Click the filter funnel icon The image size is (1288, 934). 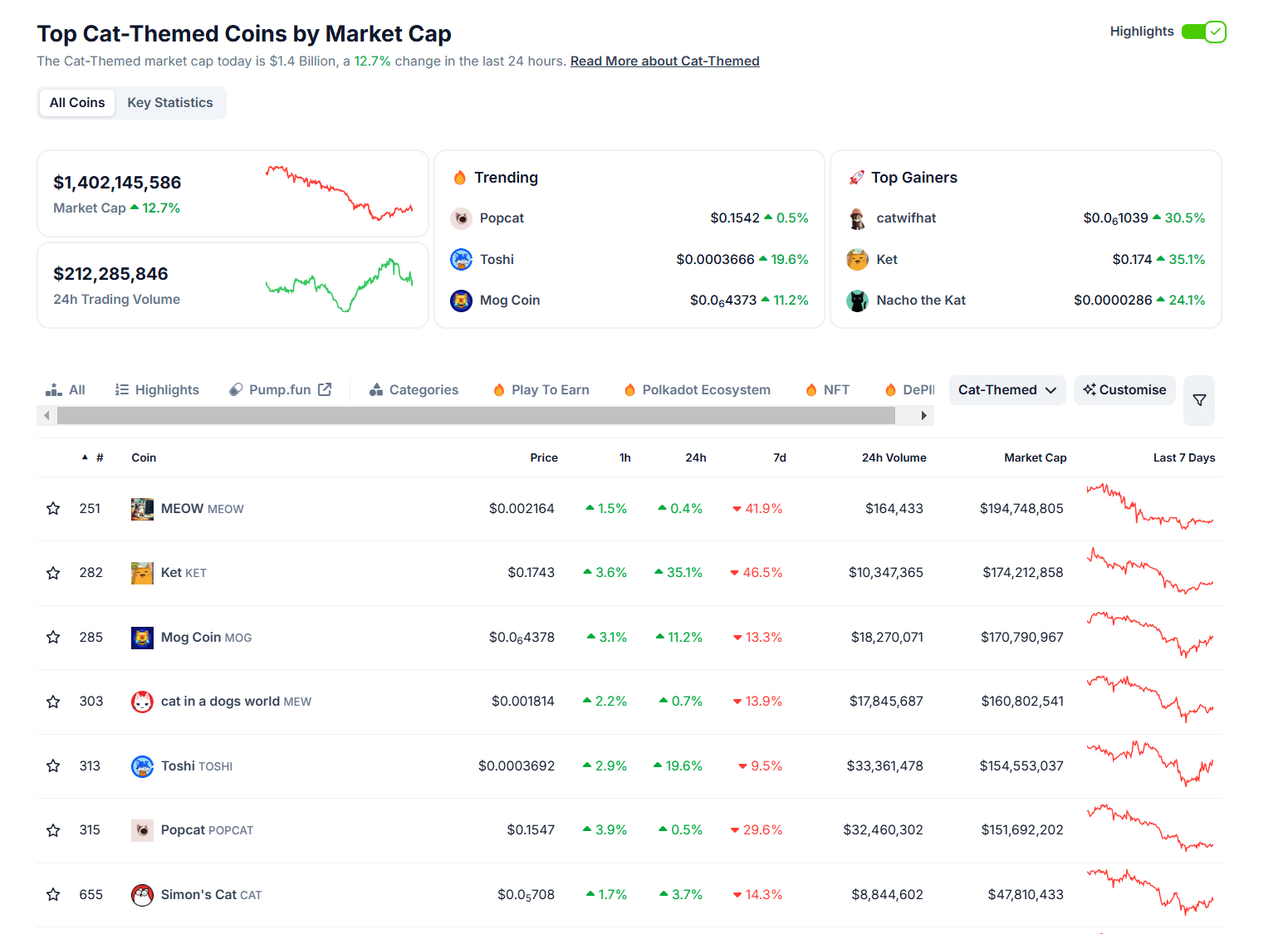click(x=1199, y=400)
